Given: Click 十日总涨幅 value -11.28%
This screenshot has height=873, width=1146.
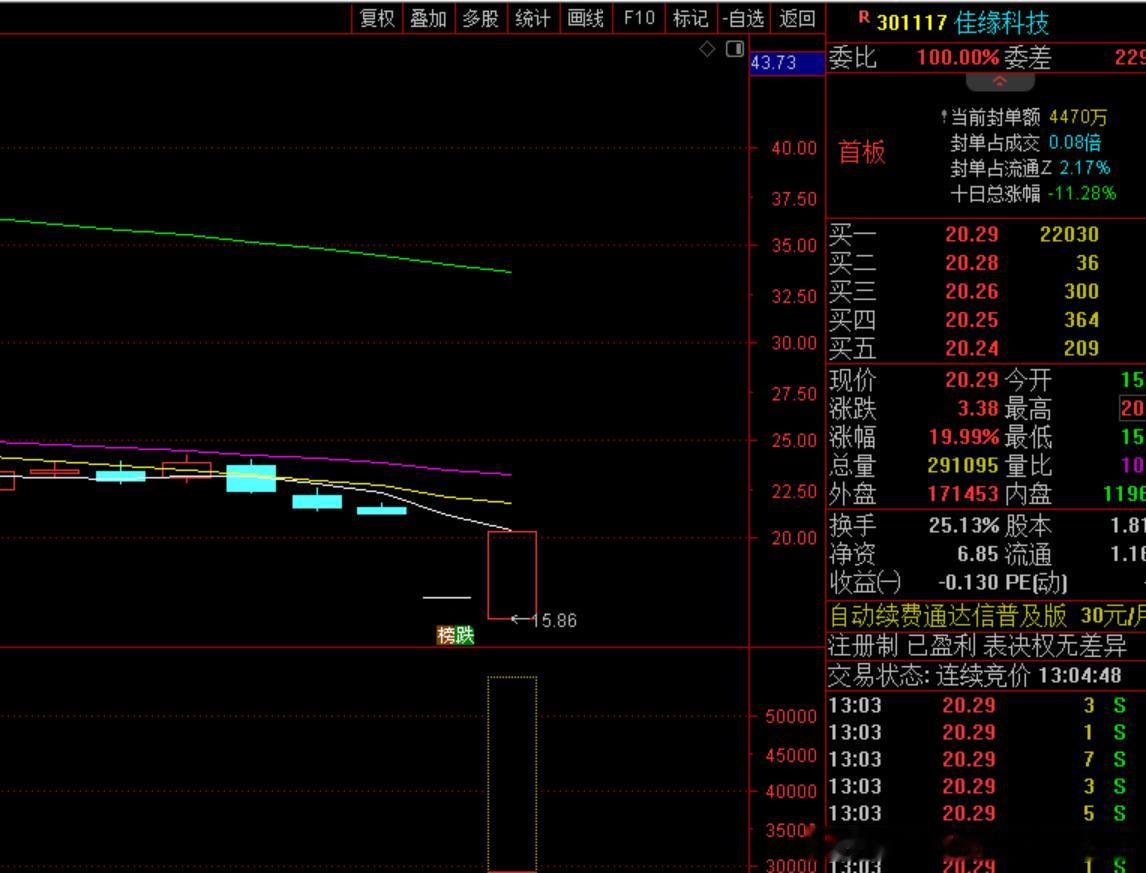Looking at the screenshot, I should click(x=1082, y=194).
